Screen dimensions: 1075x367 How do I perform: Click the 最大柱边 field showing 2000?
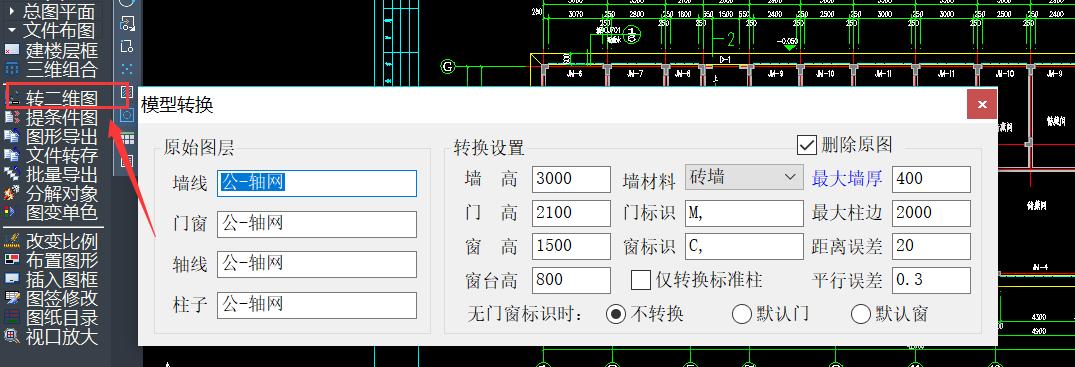coord(931,213)
